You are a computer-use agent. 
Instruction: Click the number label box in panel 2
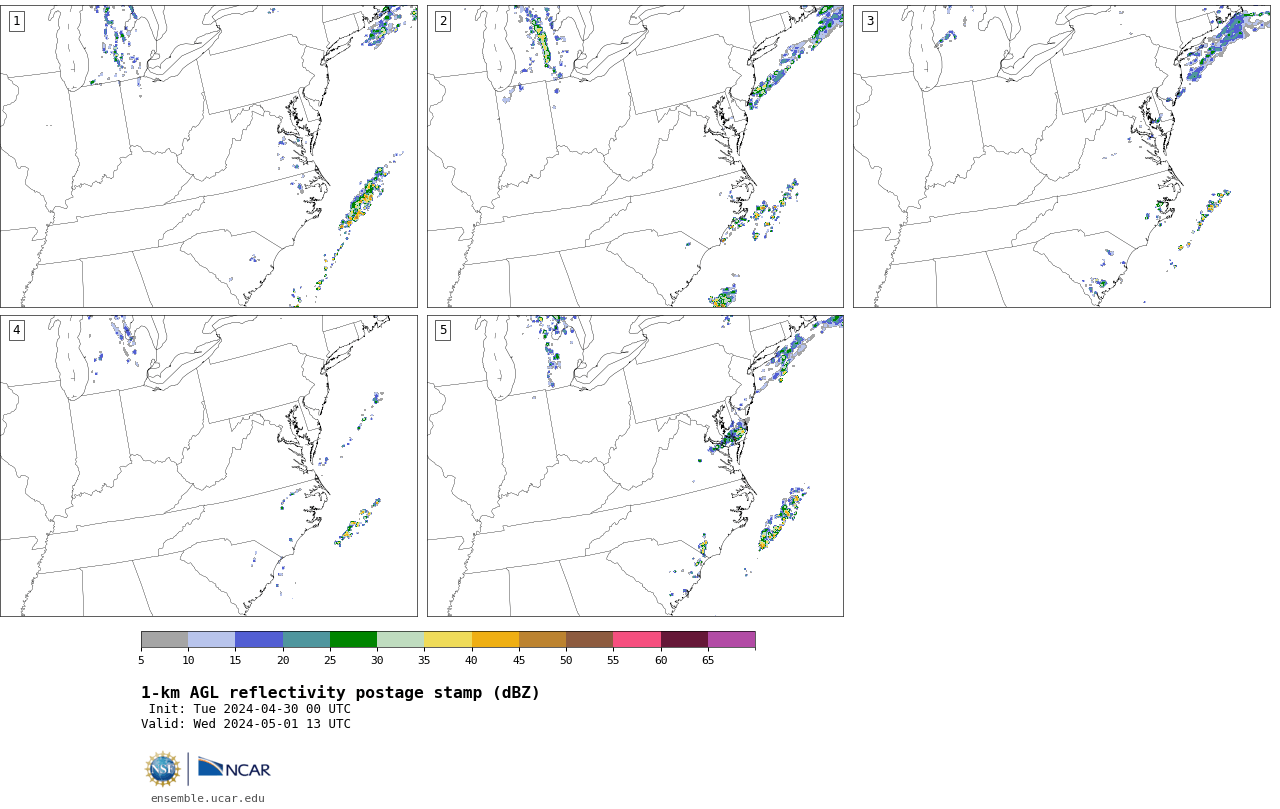[443, 21]
